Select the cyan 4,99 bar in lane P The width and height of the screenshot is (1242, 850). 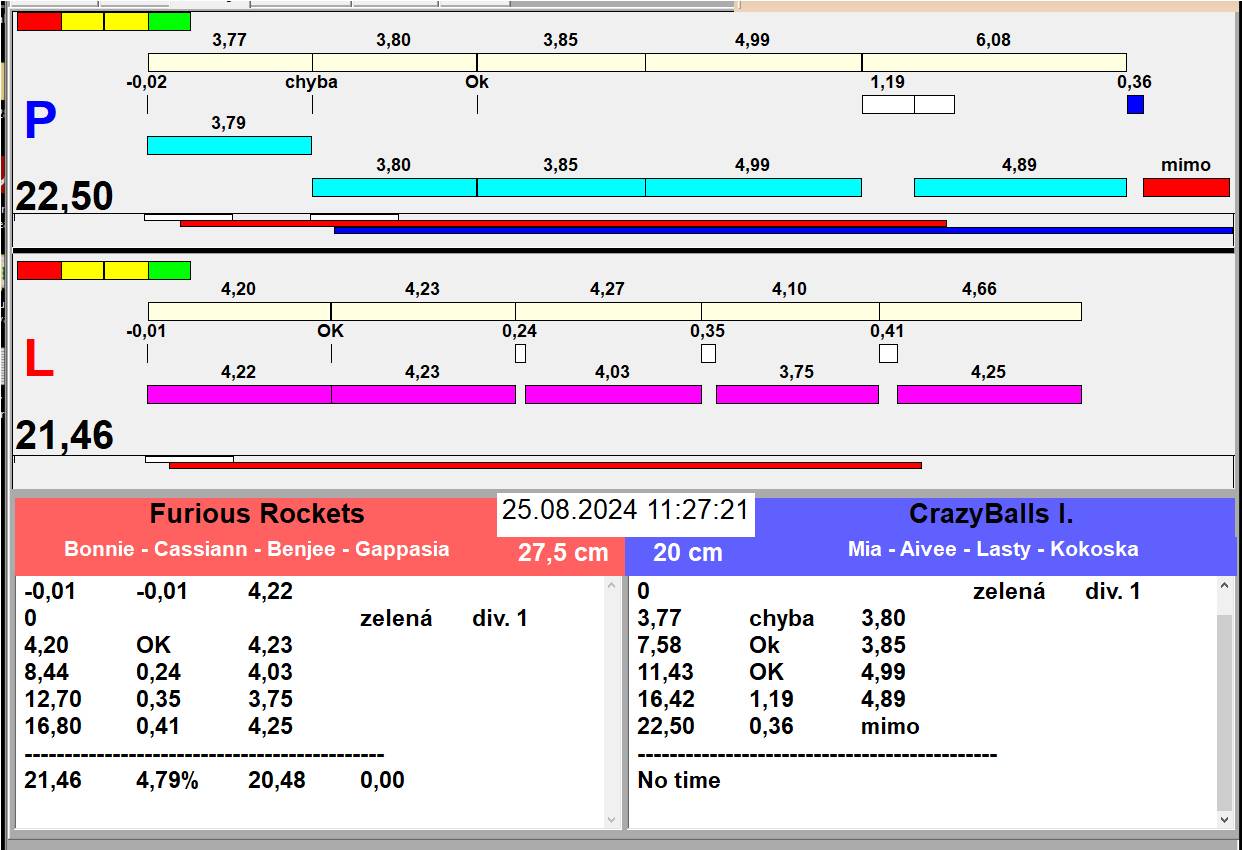click(x=753, y=187)
